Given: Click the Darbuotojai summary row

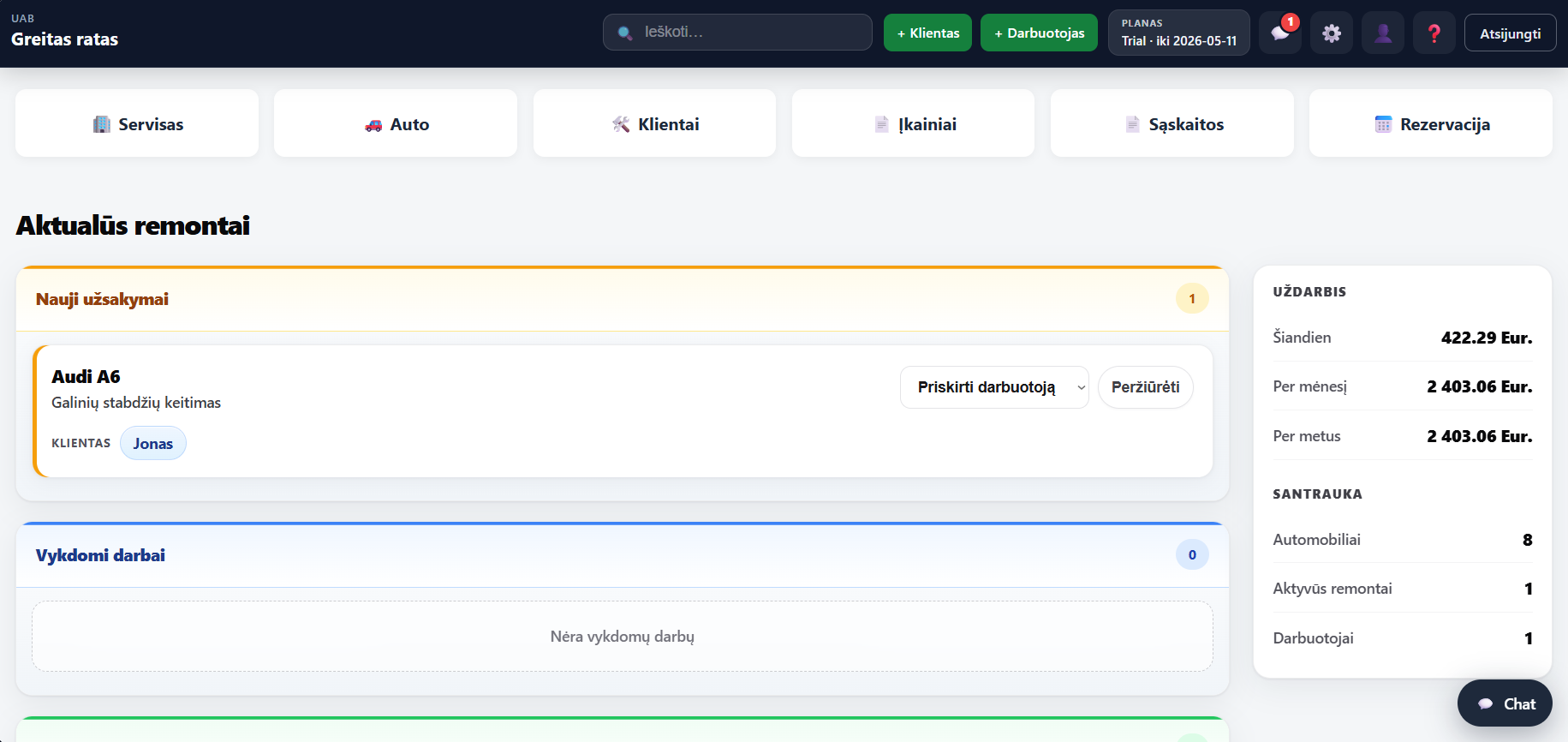Looking at the screenshot, I should pyautogui.click(x=1403, y=638).
